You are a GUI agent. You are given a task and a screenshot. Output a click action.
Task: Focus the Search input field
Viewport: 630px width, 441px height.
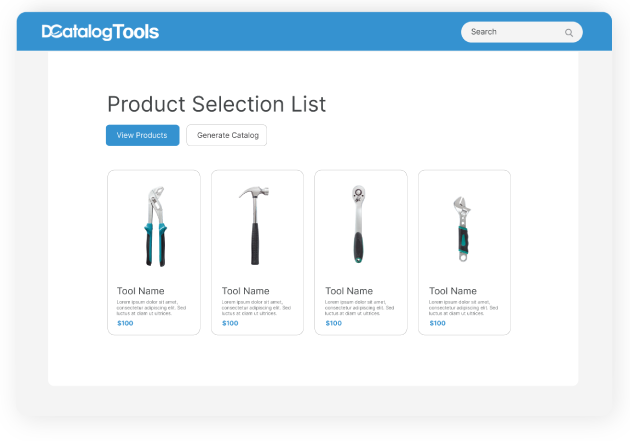tap(510, 32)
